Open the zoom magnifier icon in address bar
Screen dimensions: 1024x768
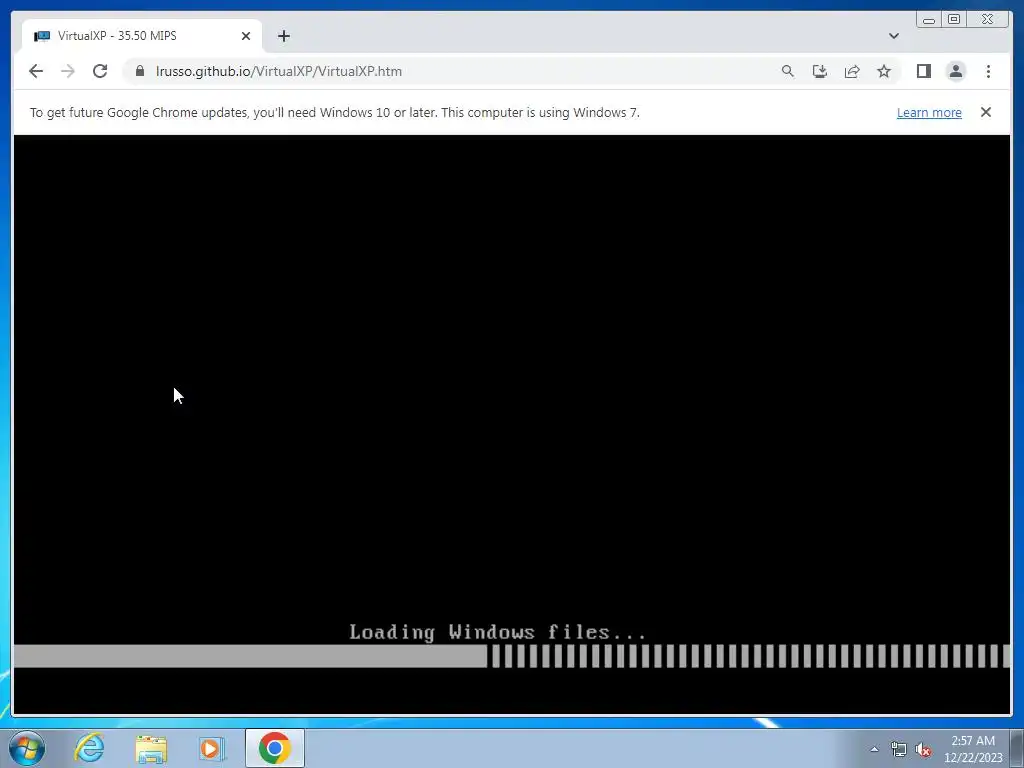788,71
